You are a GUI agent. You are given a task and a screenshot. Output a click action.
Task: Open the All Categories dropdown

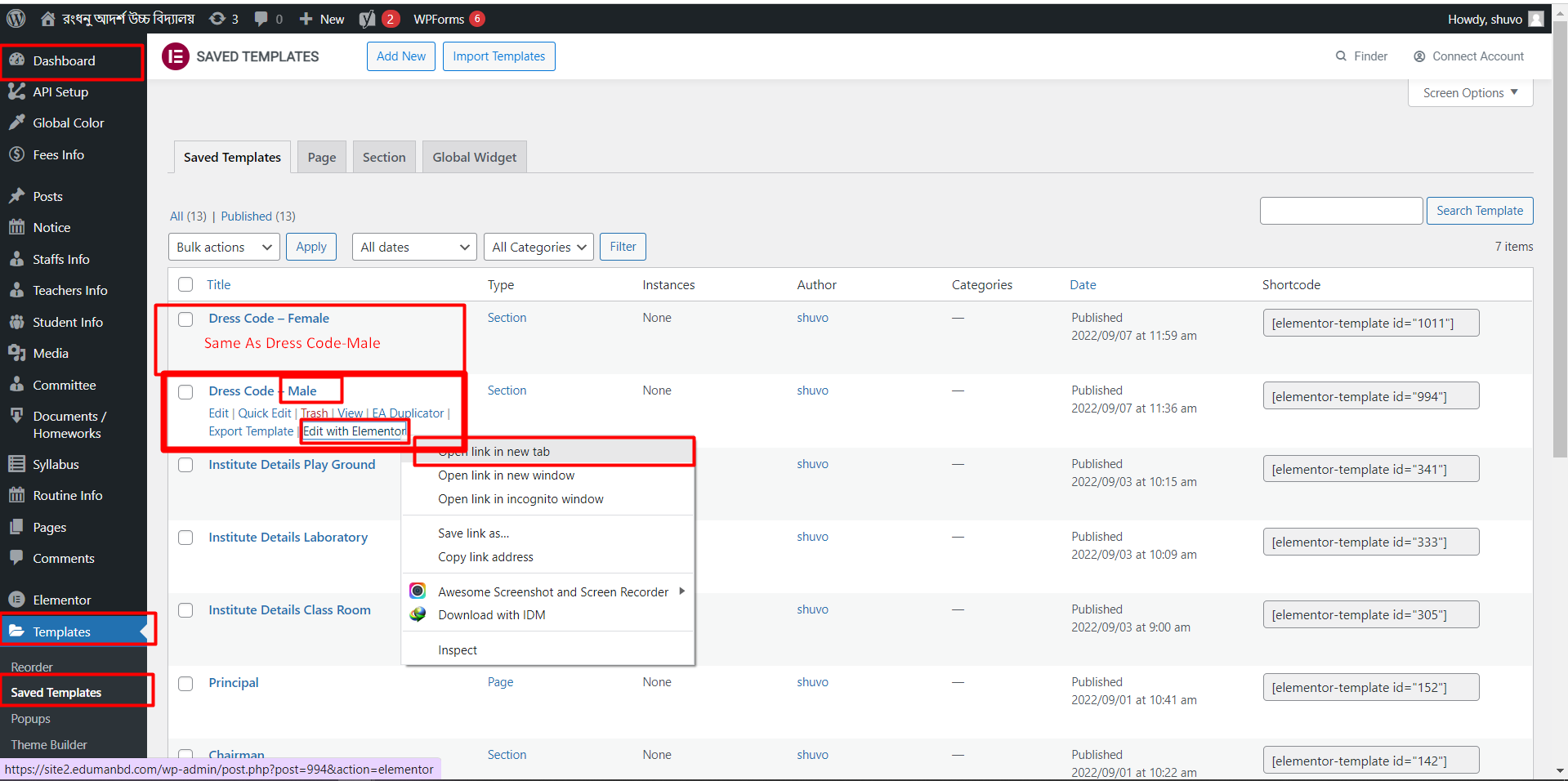pos(538,247)
